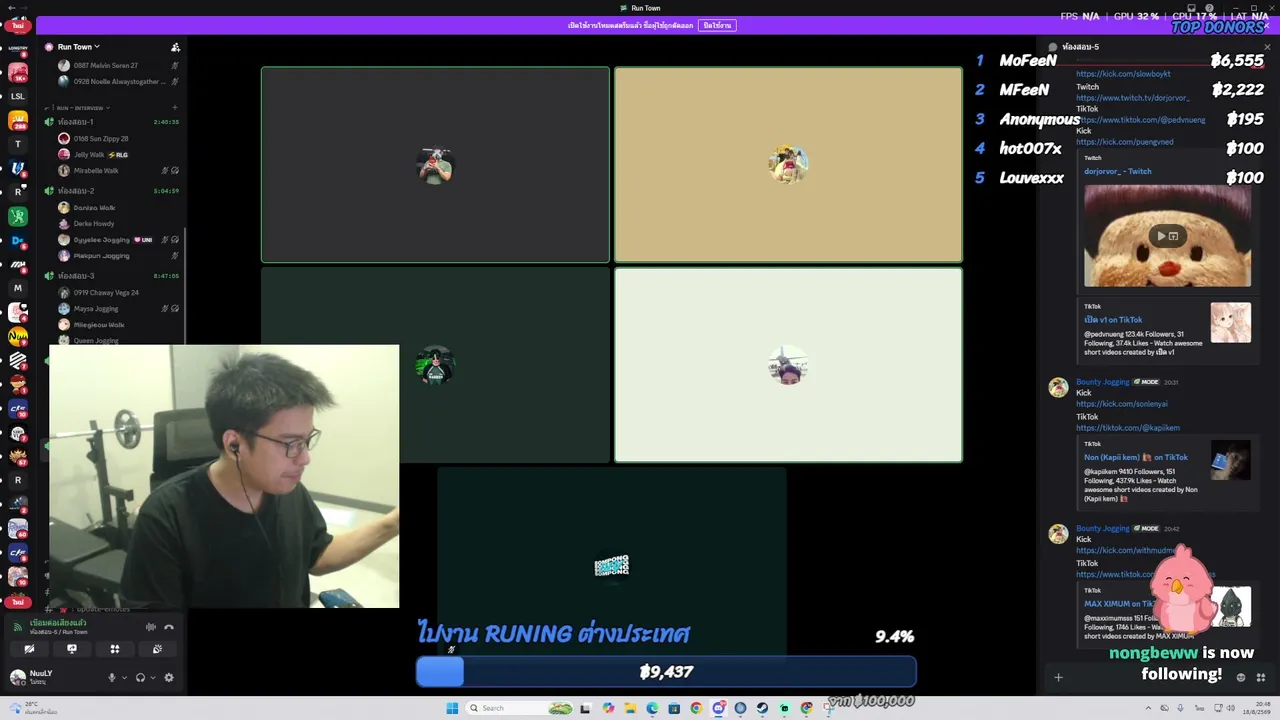Focus the light bottom-right participant tile
1280x720 pixels.
(788, 365)
